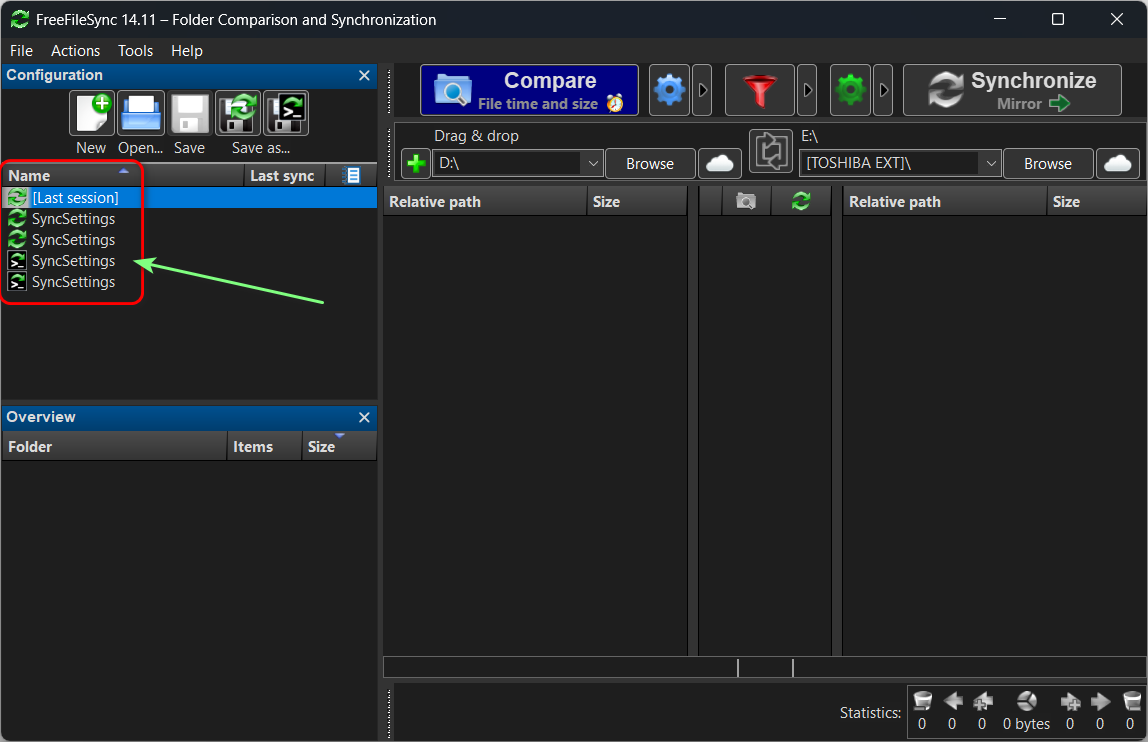This screenshot has height=742, width=1148.
Task: Save the current configuration
Action: 190,114
